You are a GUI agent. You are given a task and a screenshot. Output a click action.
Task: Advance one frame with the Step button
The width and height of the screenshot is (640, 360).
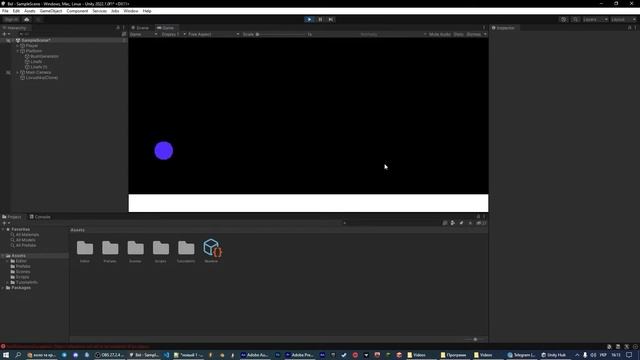coord(331,19)
